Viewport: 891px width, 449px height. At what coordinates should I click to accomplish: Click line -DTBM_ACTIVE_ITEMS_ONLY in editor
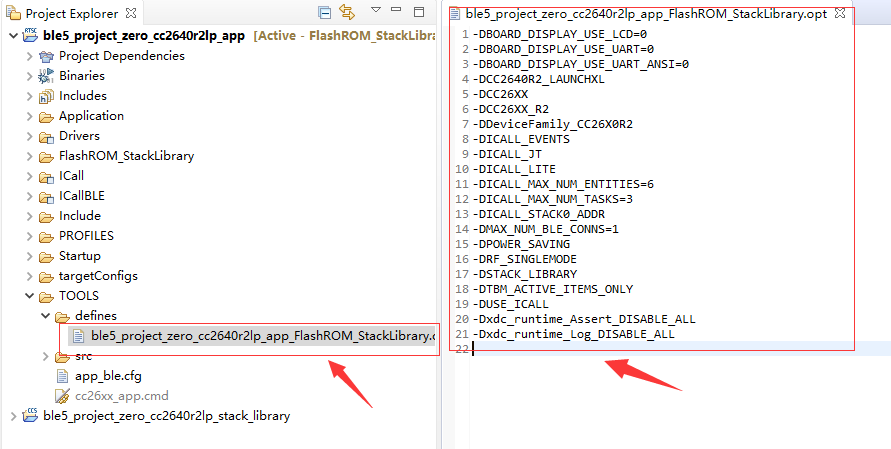(x=552, y=289)
